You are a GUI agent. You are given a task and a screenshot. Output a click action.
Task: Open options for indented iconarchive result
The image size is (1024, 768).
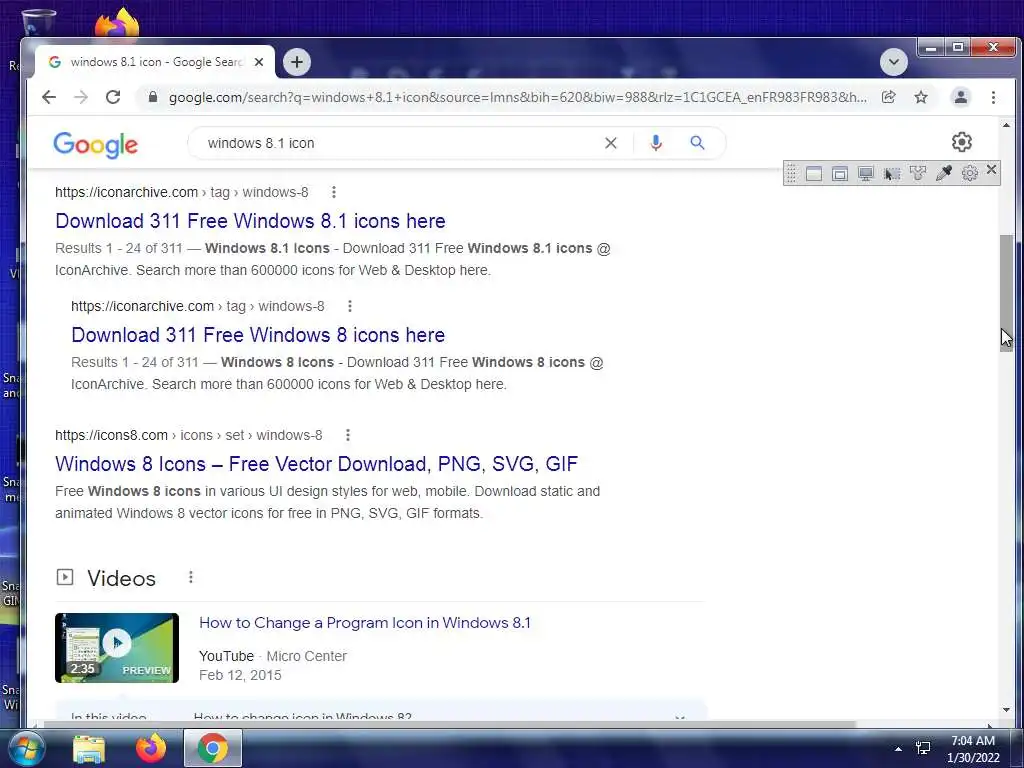pos(350,306)
